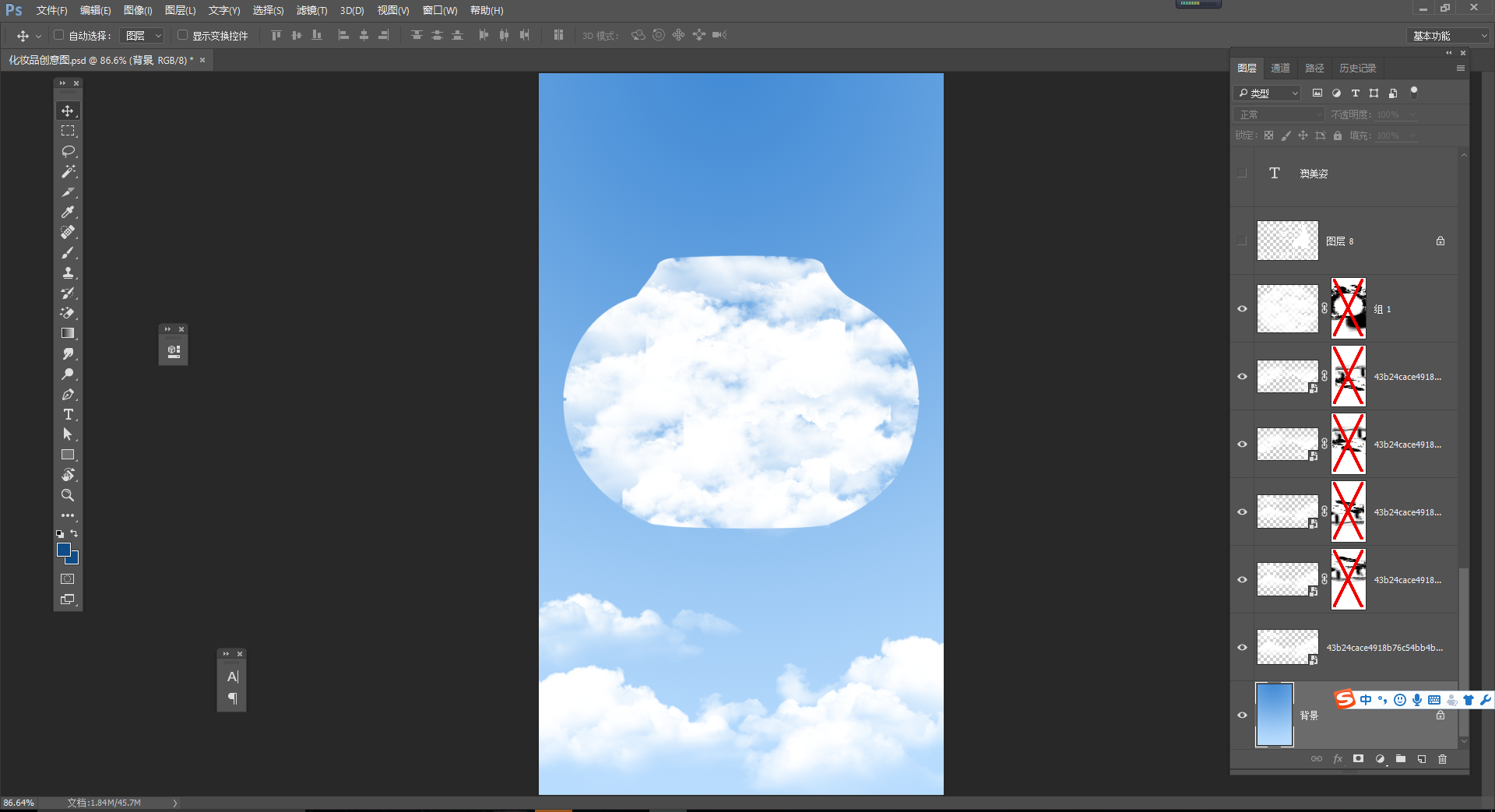Open the layer fill dropdown

[x=1412, y=135]
